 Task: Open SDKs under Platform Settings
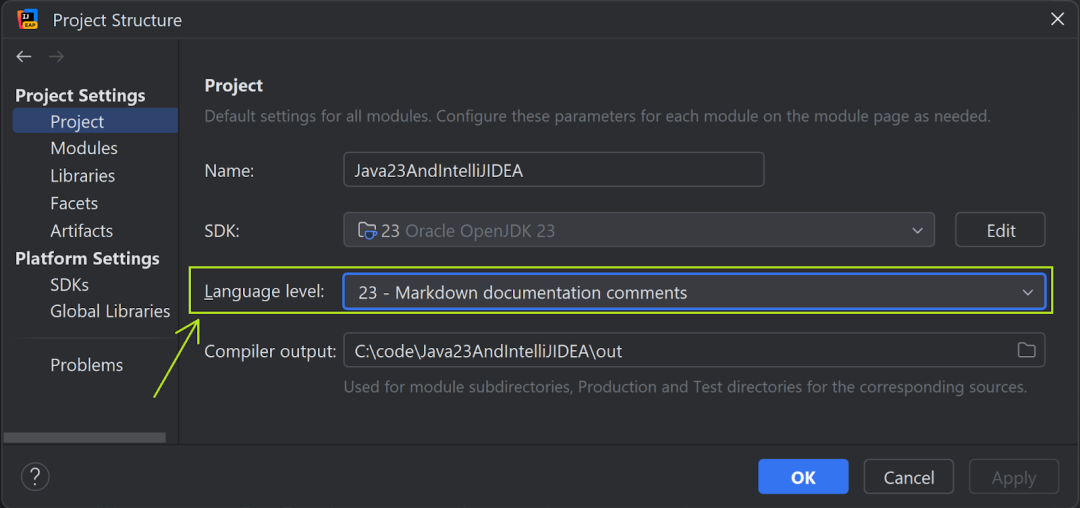coord(69,285)
